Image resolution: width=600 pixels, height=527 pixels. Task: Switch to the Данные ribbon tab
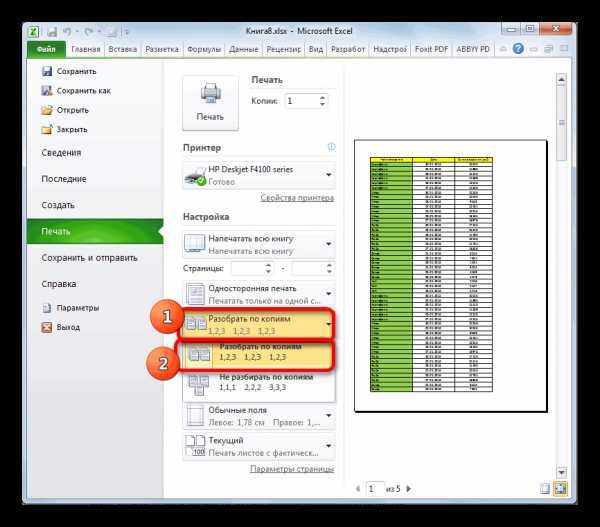tap(243, 49)
